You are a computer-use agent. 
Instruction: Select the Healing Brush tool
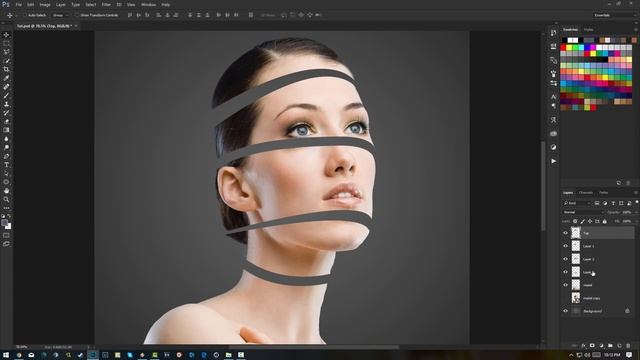tap(6, 87)
